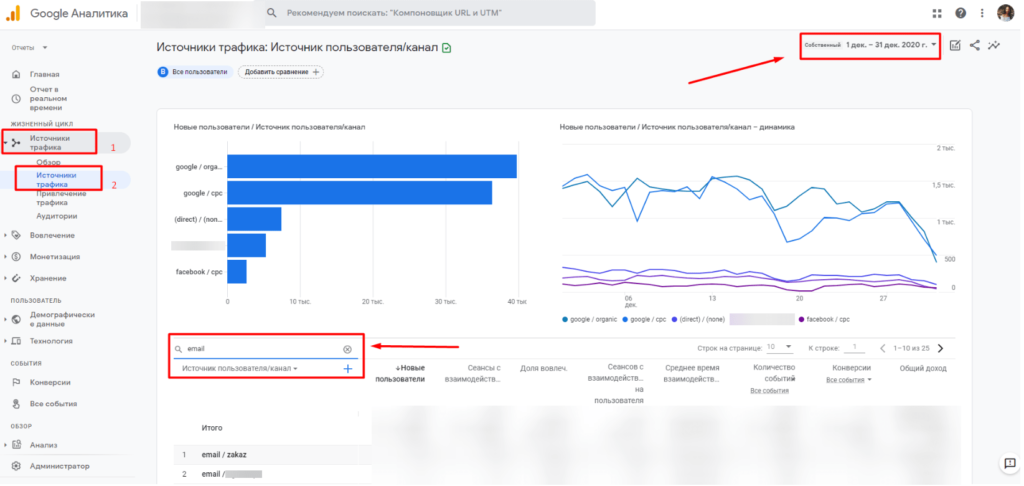Click the Google Analytics logo
Viewport: 1024px width, 486px height.
coord(13,13)
